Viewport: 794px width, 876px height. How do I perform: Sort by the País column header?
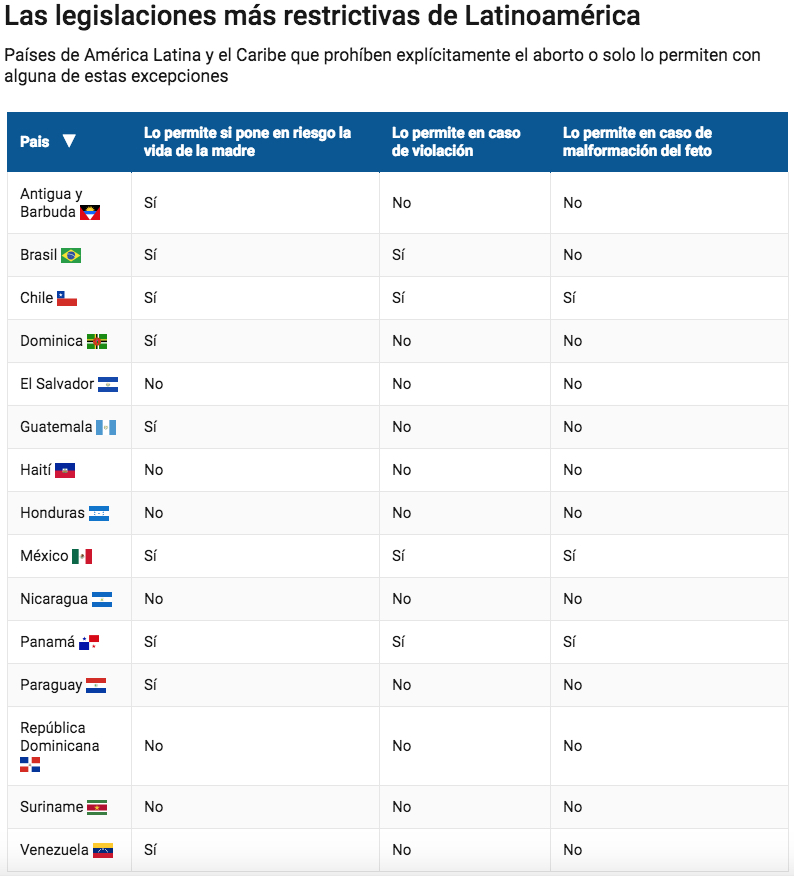tap(34, 142)
